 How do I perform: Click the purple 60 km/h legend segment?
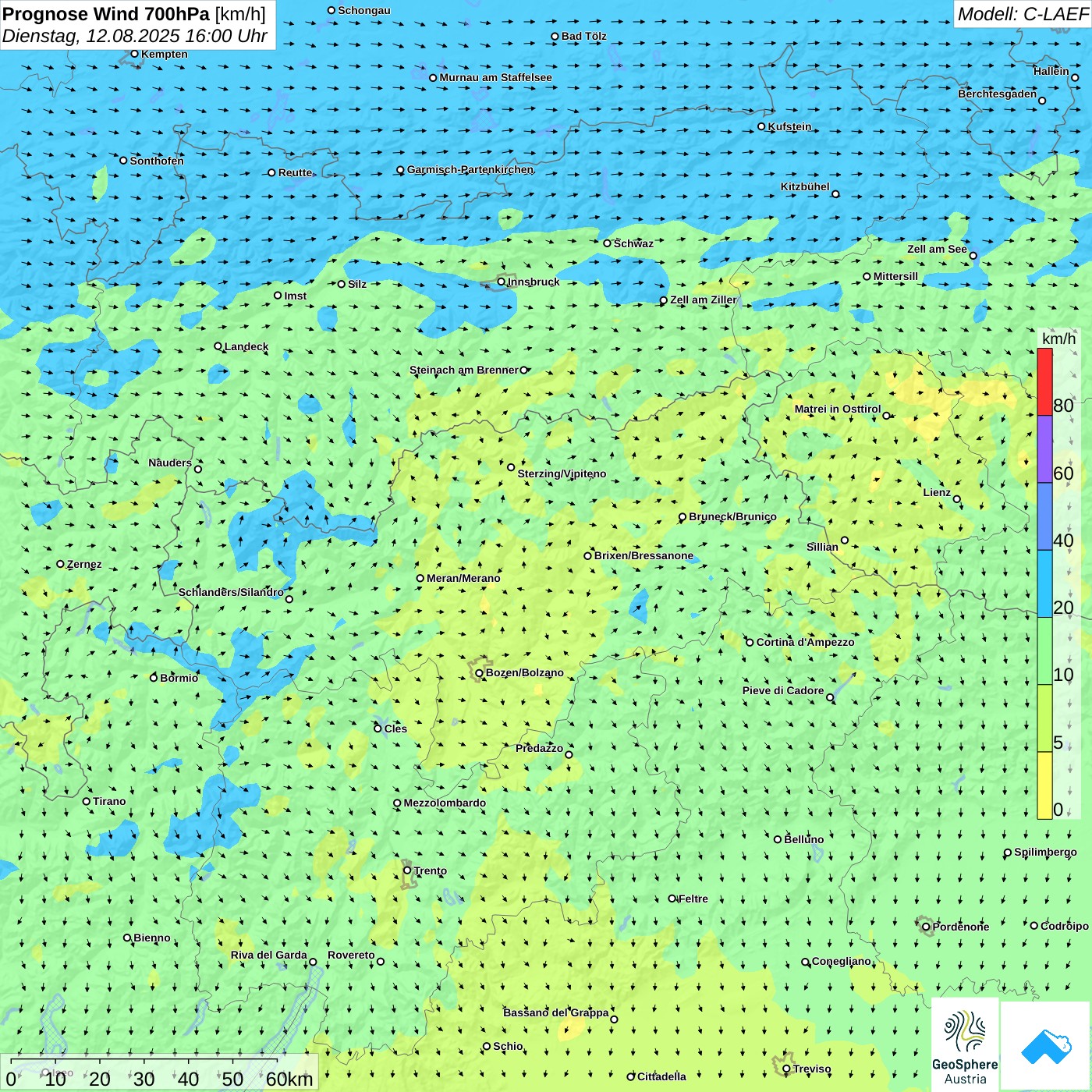pyautogui.click(x=1044, y=449)
